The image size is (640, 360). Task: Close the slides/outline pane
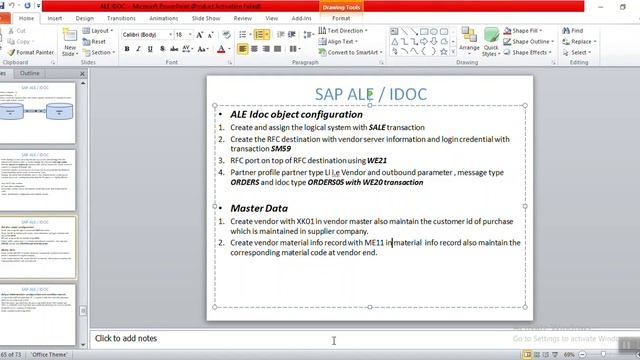(x=82, y=74)
